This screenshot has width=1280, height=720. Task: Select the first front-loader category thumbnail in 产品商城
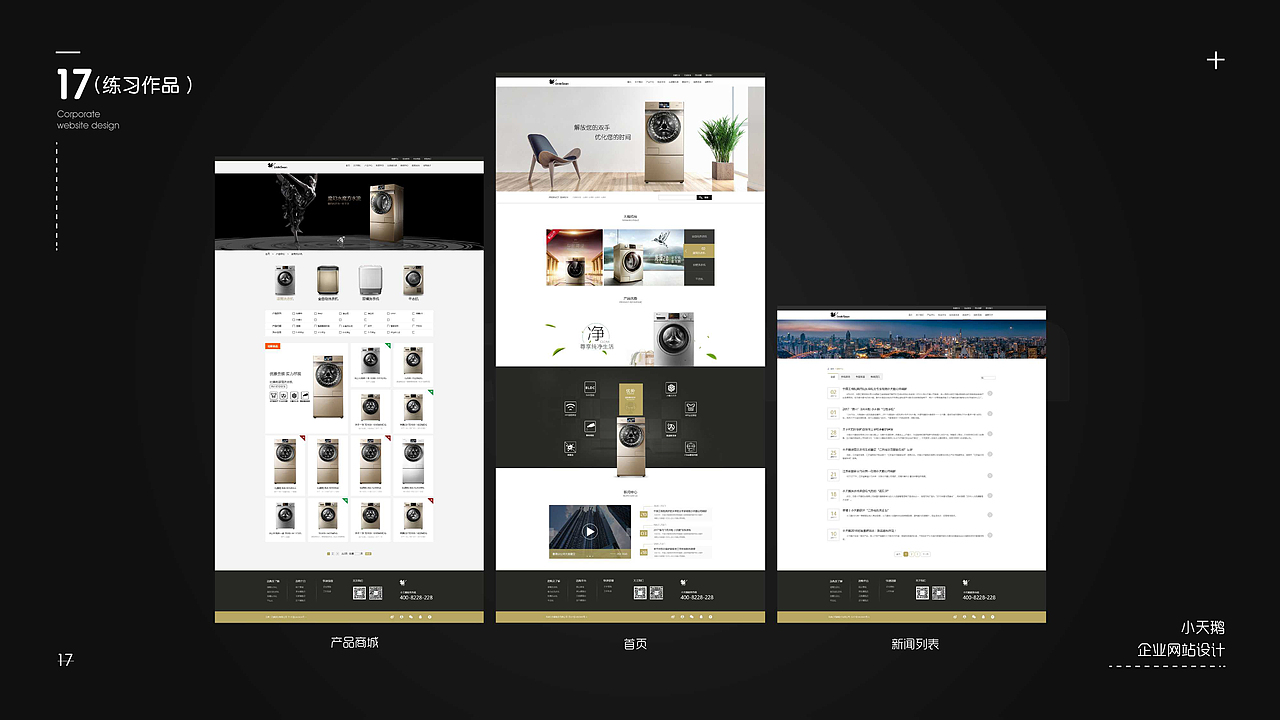(285, 282)
